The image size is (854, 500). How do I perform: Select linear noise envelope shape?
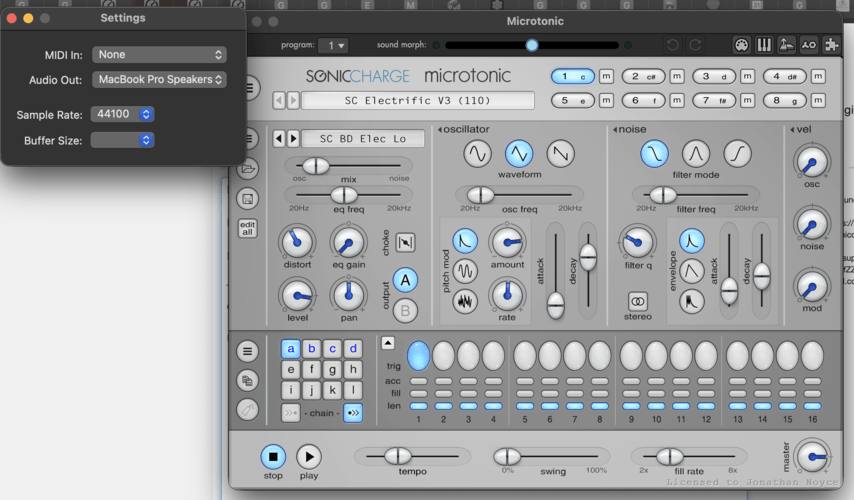coord(692,271)
